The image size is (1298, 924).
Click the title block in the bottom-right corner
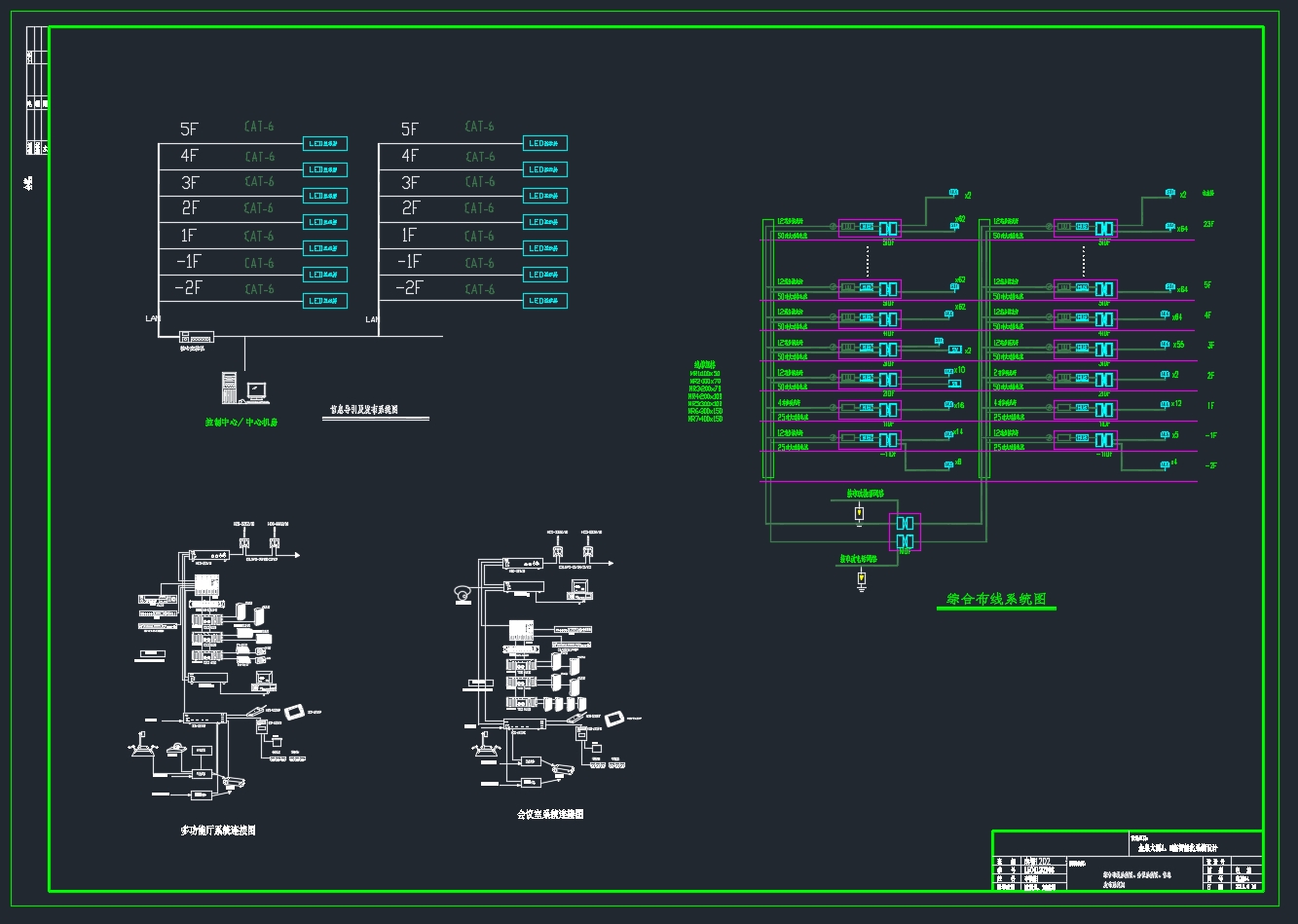[x=1127, y=860]
